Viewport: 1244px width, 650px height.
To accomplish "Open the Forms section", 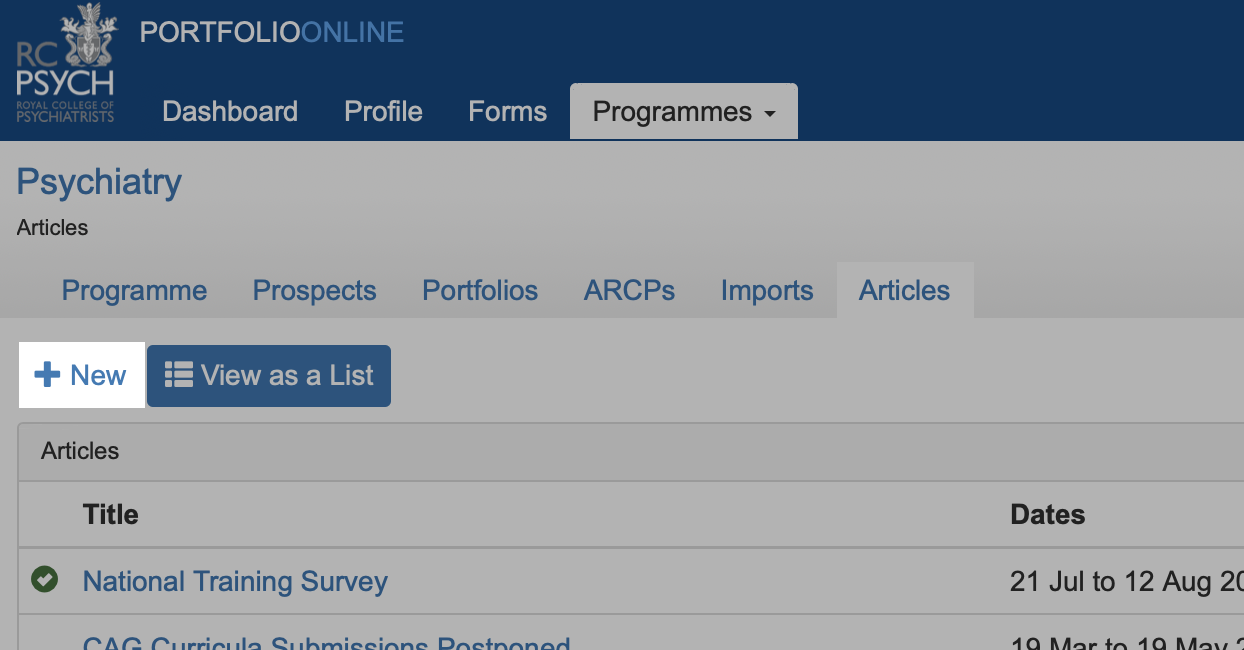I will coord(507,111).
